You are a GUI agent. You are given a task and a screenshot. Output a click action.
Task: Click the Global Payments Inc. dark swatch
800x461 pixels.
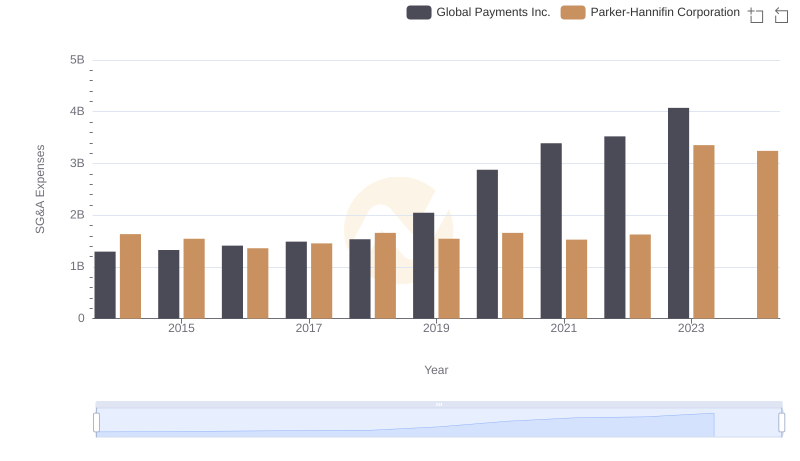[419, 12]
